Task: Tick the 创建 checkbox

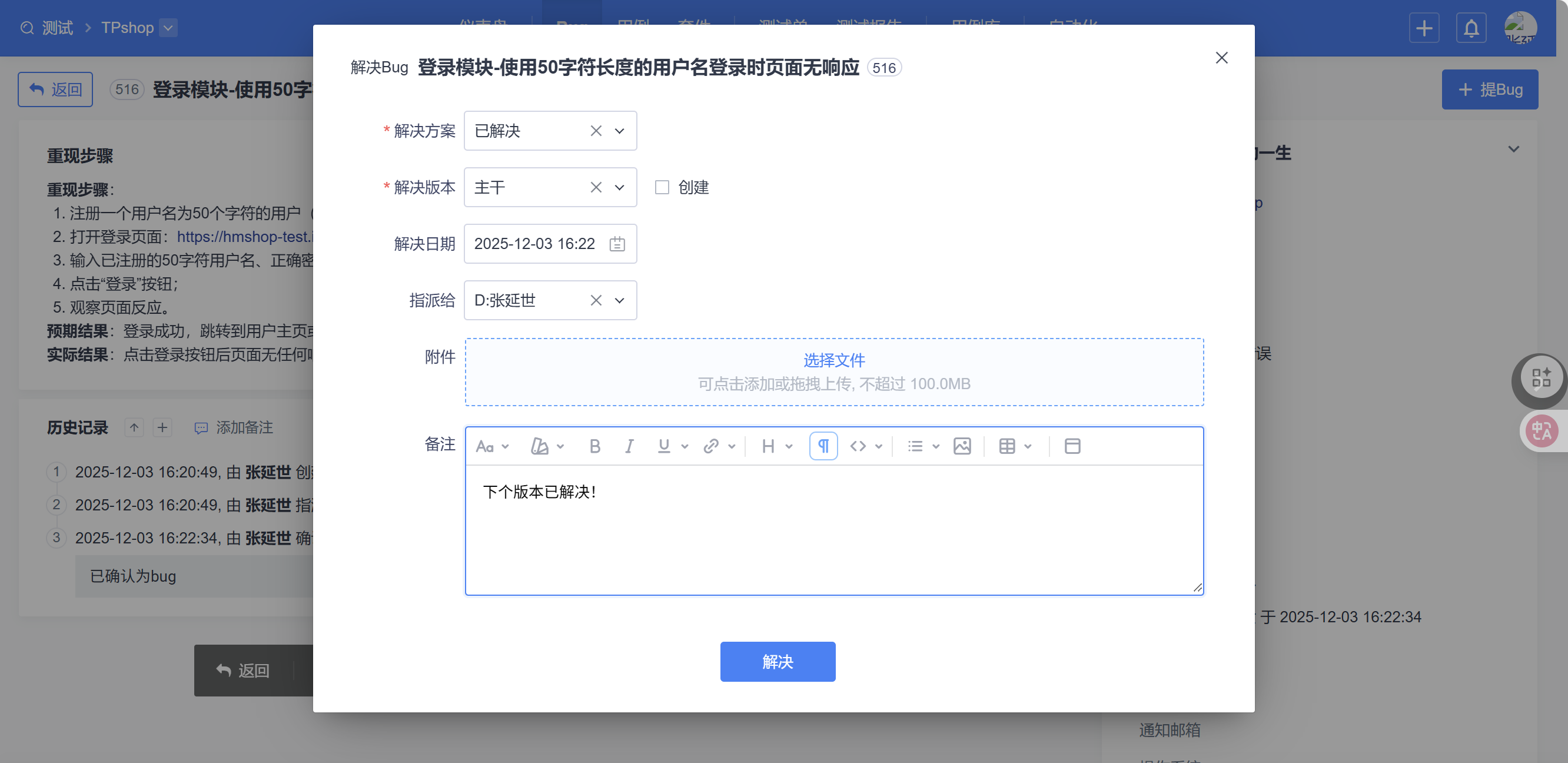Action: [662, 188]
